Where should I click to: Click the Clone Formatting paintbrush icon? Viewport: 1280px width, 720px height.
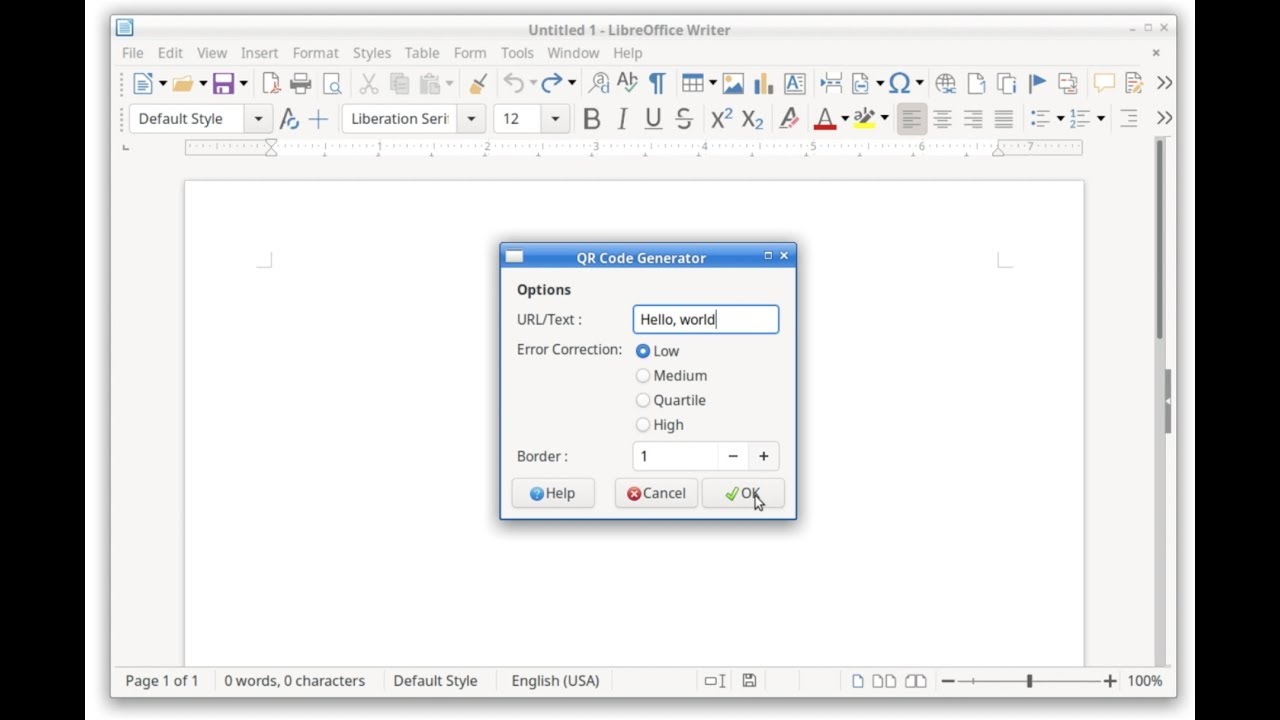click(x=479, y=83)
